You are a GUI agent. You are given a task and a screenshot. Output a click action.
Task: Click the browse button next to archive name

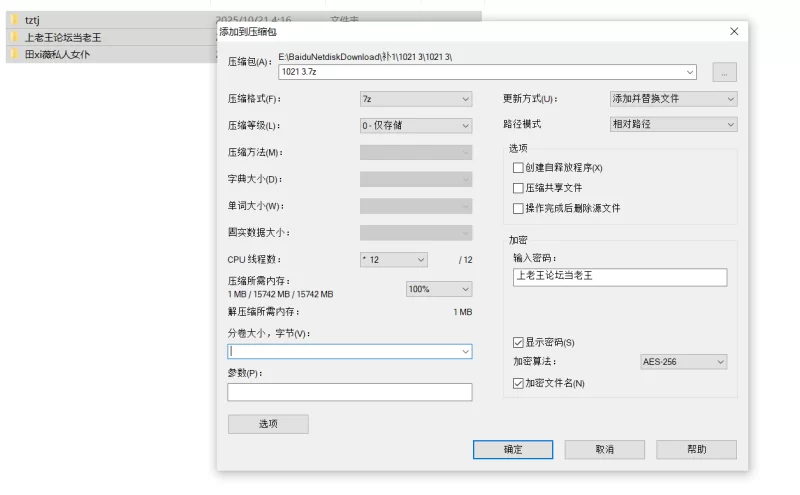pos(724,72)
